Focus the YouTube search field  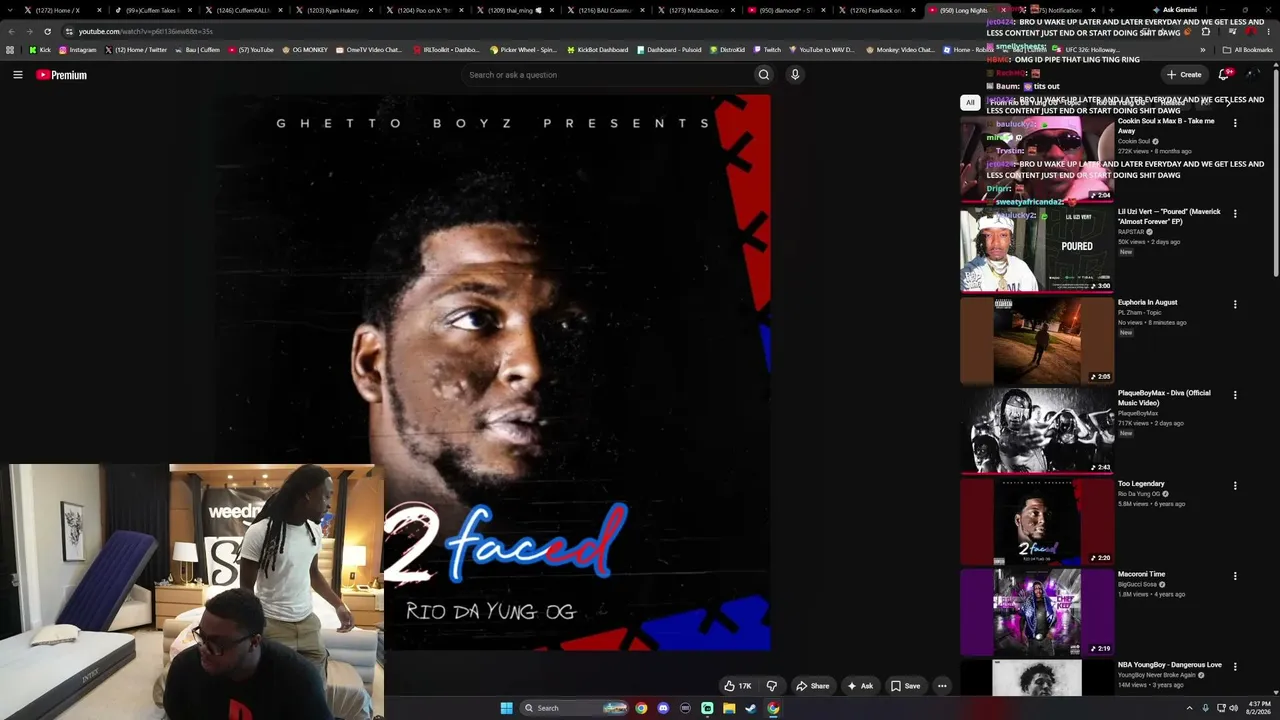[x=610, y=75]
